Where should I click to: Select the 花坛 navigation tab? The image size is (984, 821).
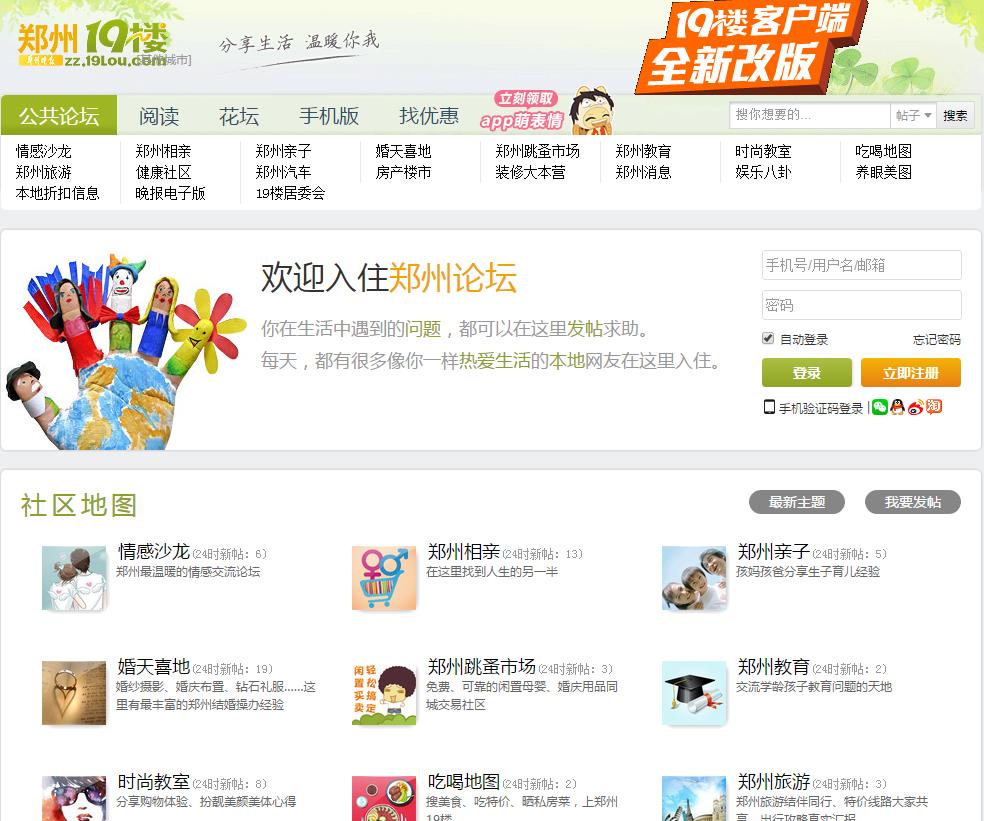click(x=238, y=115)
